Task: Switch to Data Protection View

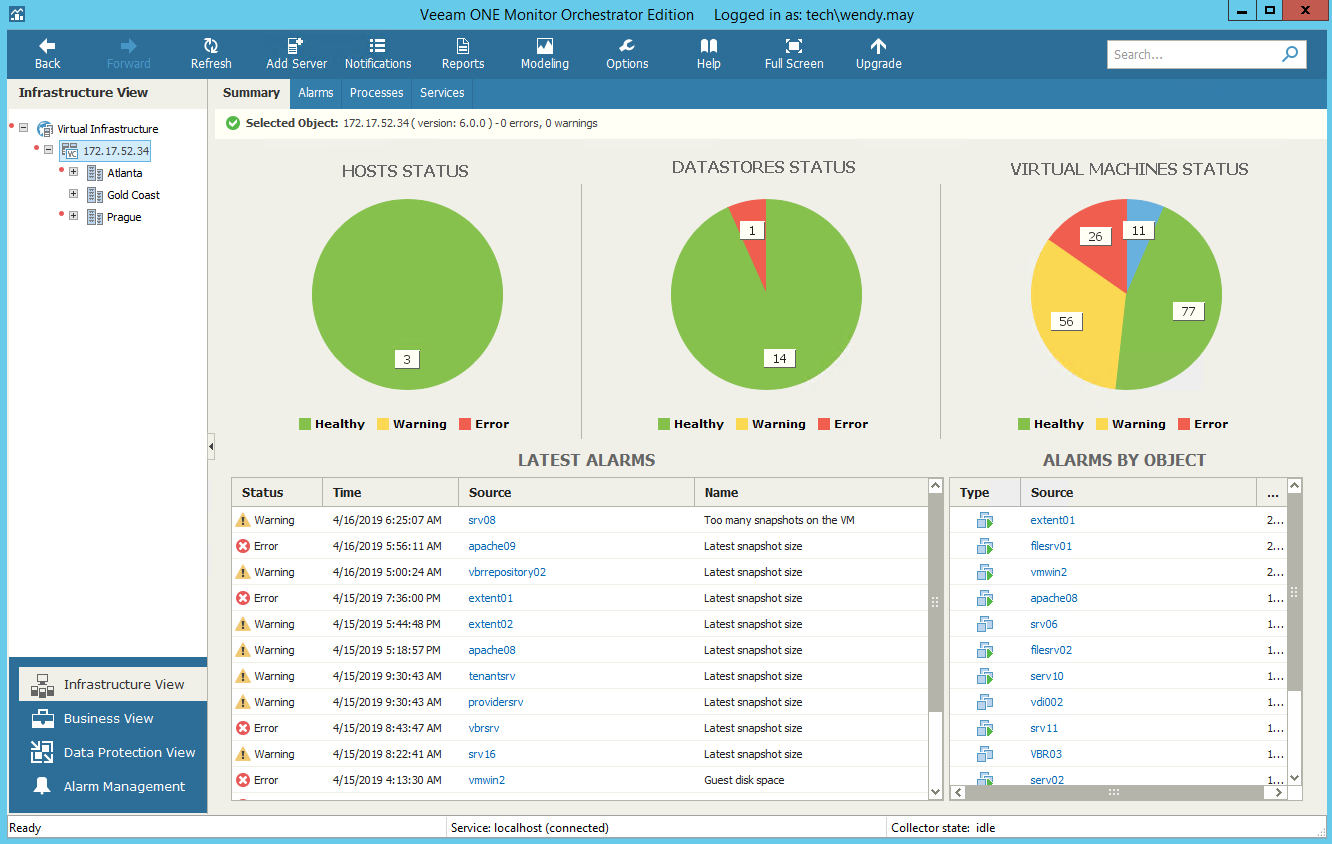Action: pos(113,753)
